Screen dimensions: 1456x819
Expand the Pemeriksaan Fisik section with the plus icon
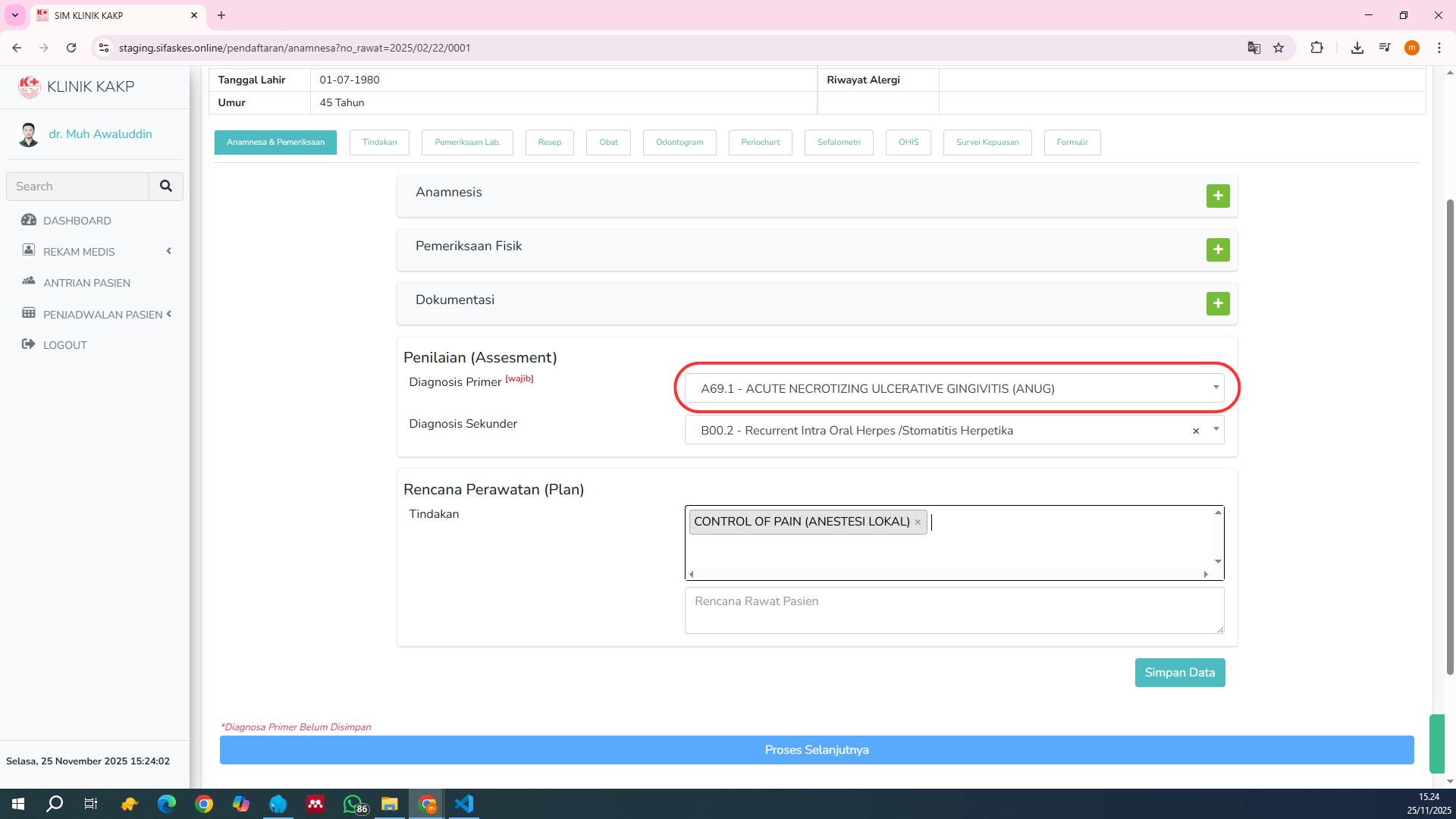point(1217,249)
